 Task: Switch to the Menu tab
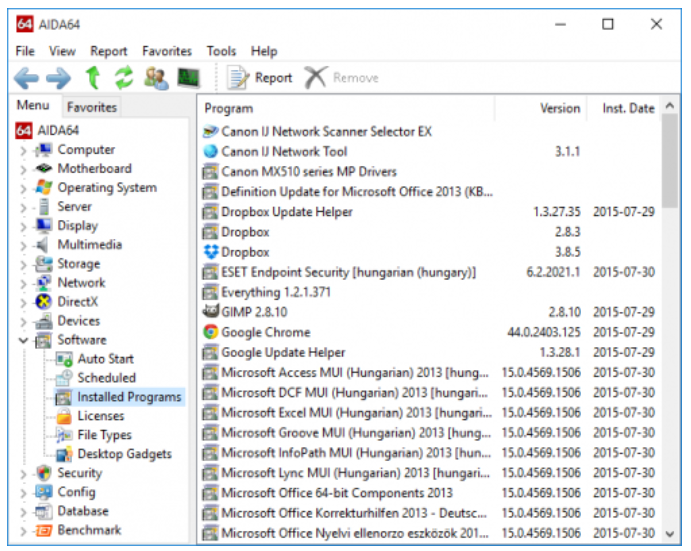(x=33, y=105)
